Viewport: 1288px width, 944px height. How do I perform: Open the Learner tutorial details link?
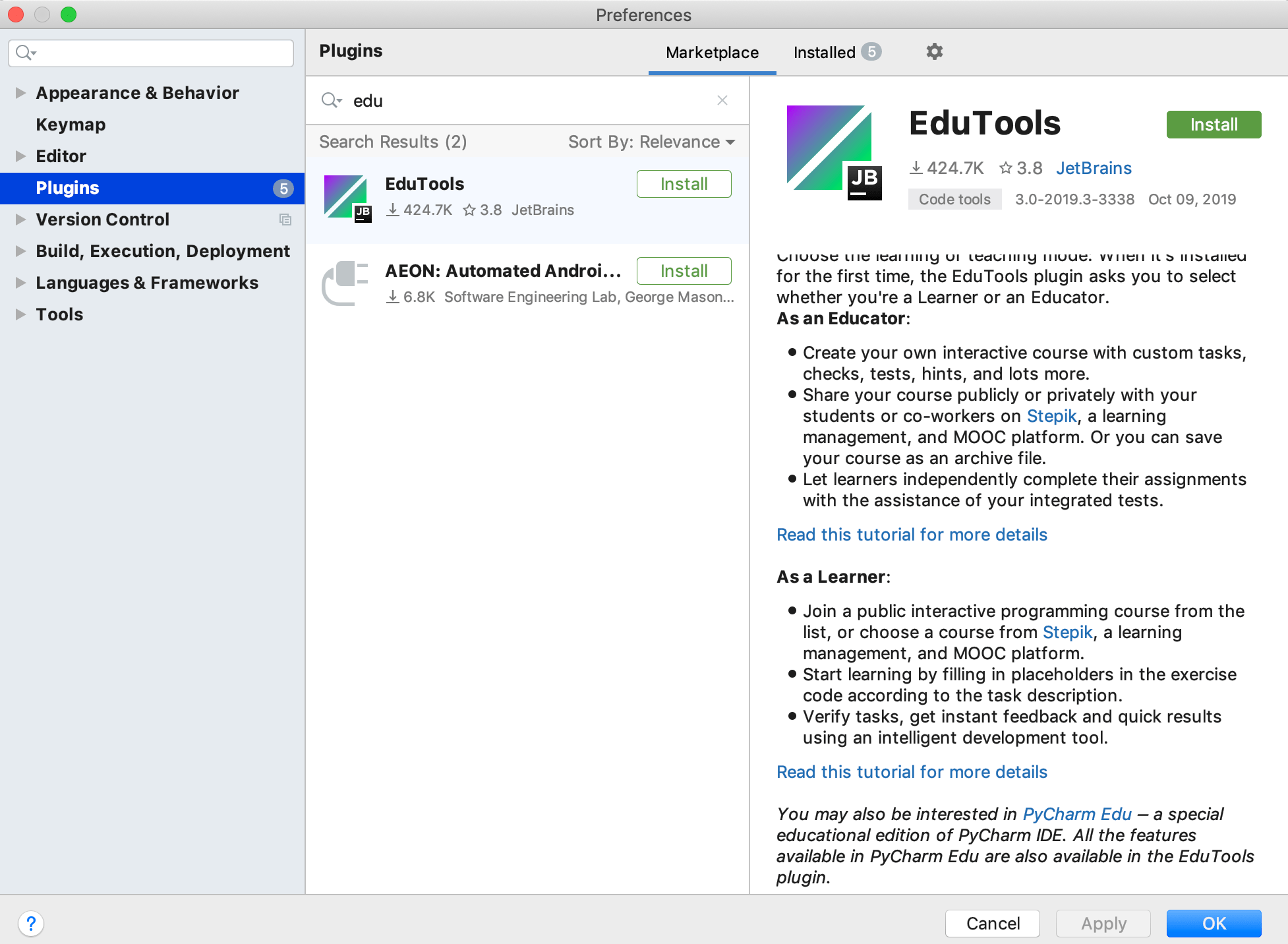click(912, 772)
